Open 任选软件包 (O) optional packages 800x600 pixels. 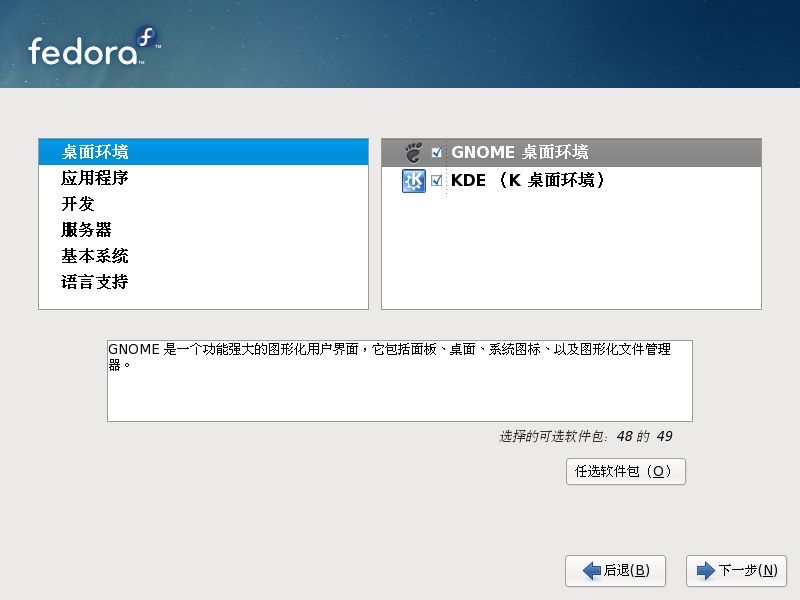tap(626, 471)
